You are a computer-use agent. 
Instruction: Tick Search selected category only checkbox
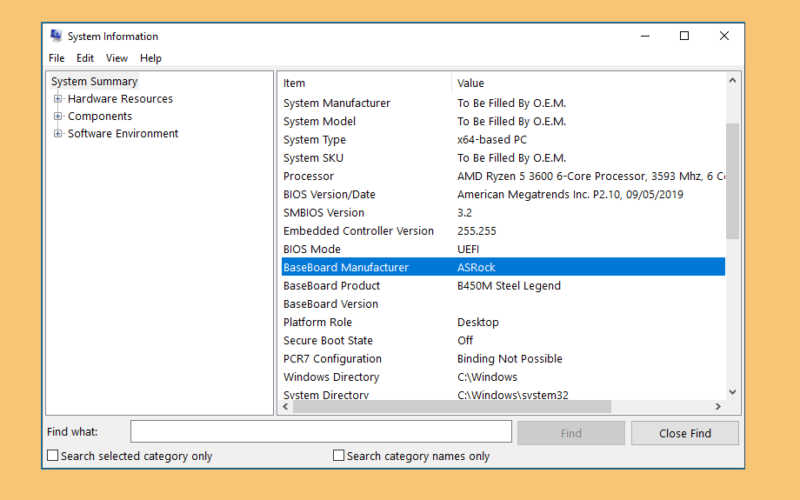tap(53, 455)
